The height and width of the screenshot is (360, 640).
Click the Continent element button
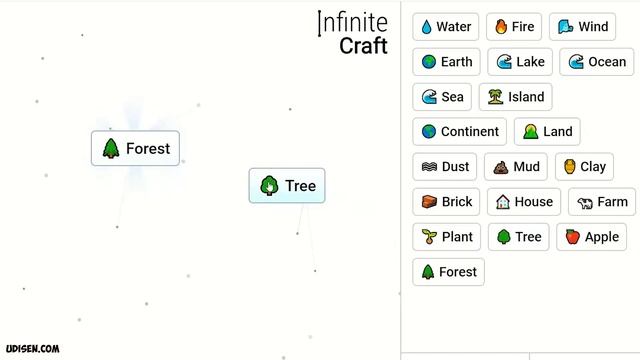460,132
